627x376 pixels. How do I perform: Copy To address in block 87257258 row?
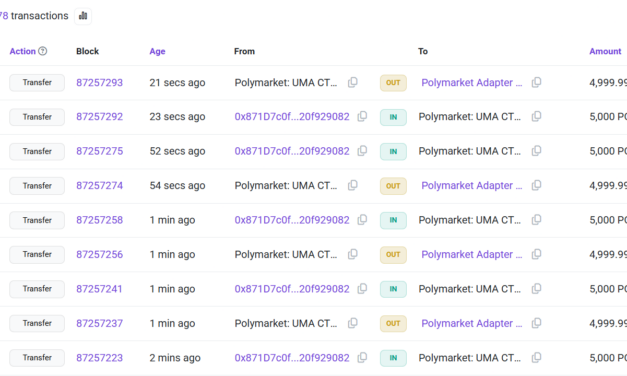[x=536, y=220]
